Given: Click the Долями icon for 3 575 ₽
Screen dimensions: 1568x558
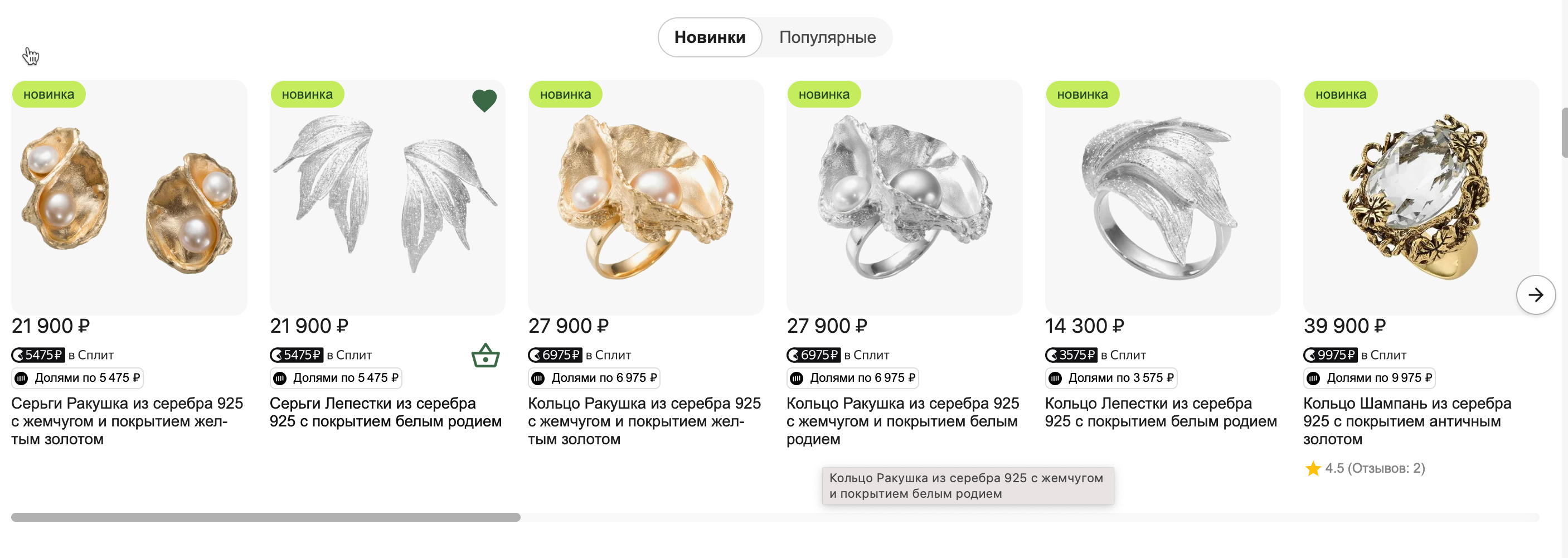Looking at the screenshot, I should coord(1055,379).
